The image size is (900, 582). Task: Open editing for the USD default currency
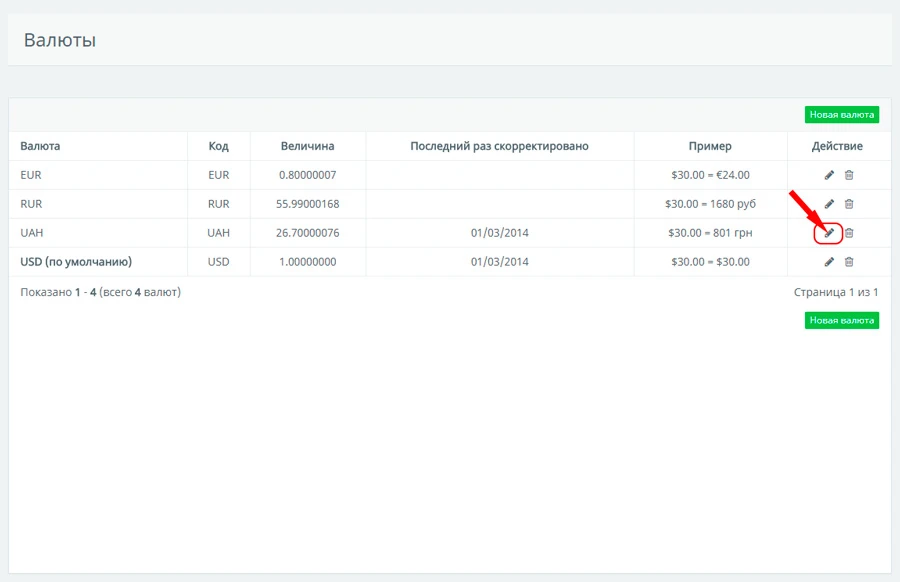829,262
